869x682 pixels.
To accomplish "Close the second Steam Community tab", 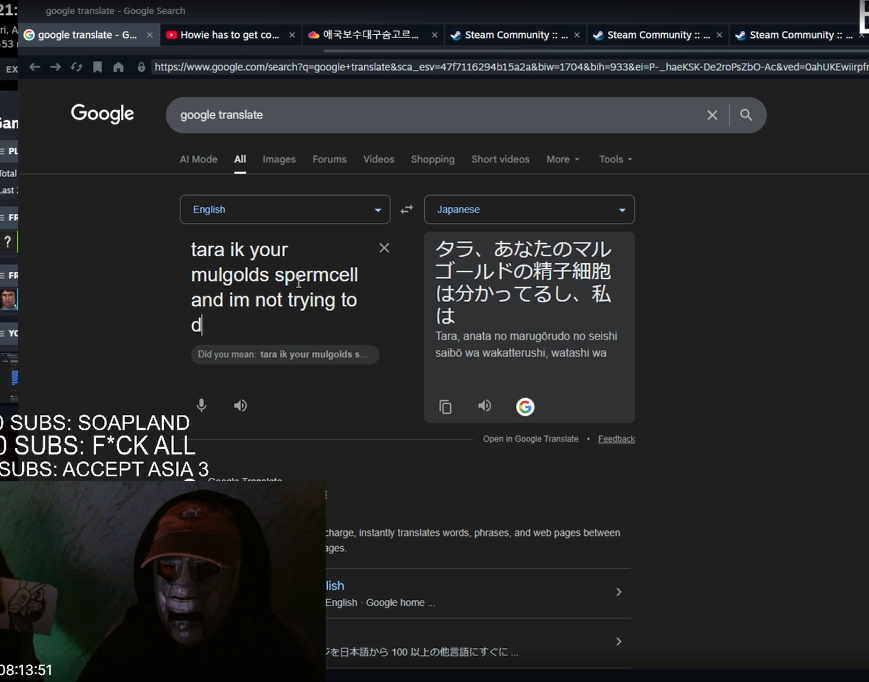I will 719,35.
